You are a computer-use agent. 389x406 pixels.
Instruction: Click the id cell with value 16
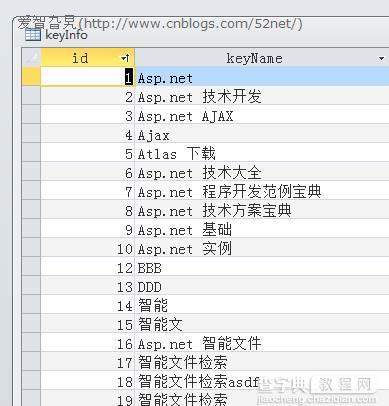point(88,343)
